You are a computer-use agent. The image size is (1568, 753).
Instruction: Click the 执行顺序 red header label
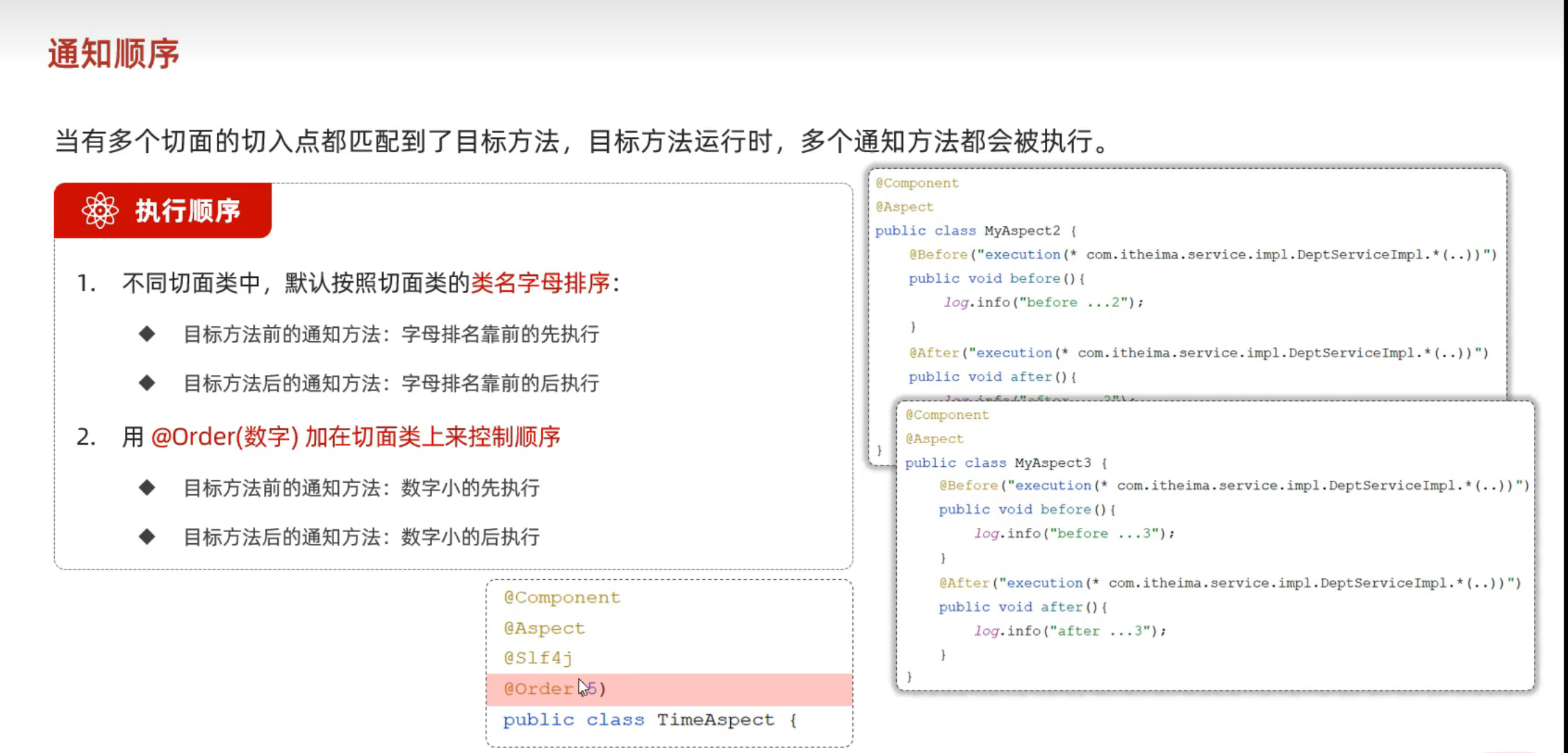pyautogui.click(x=188, y=210)
